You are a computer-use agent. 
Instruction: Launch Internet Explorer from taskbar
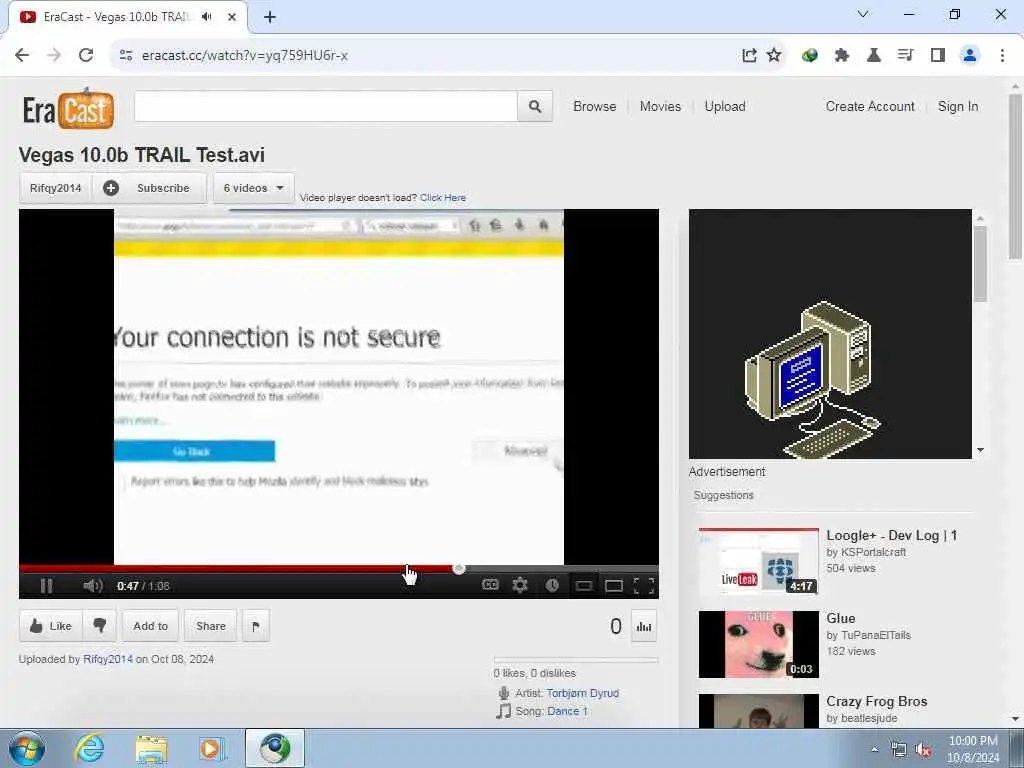[x=89, y=748]
